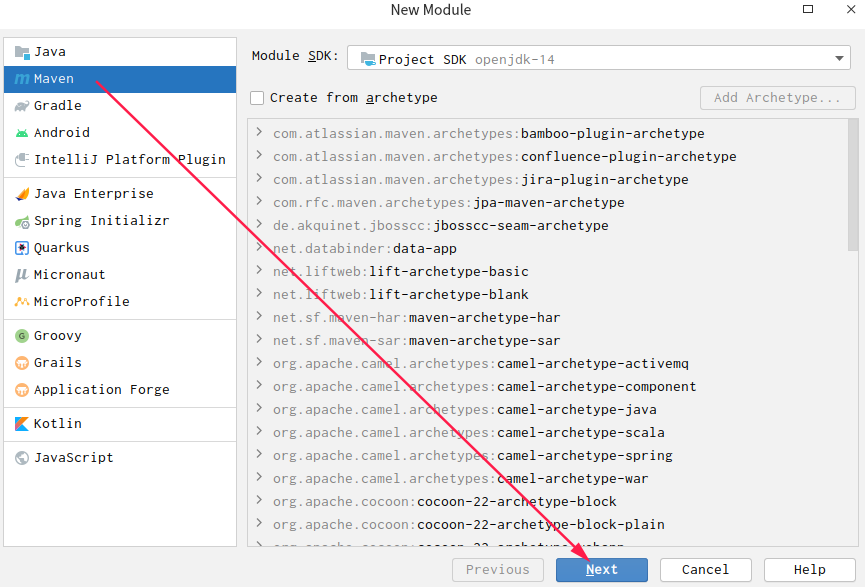Click the Grails icon
865x587 pixels.
22,363
